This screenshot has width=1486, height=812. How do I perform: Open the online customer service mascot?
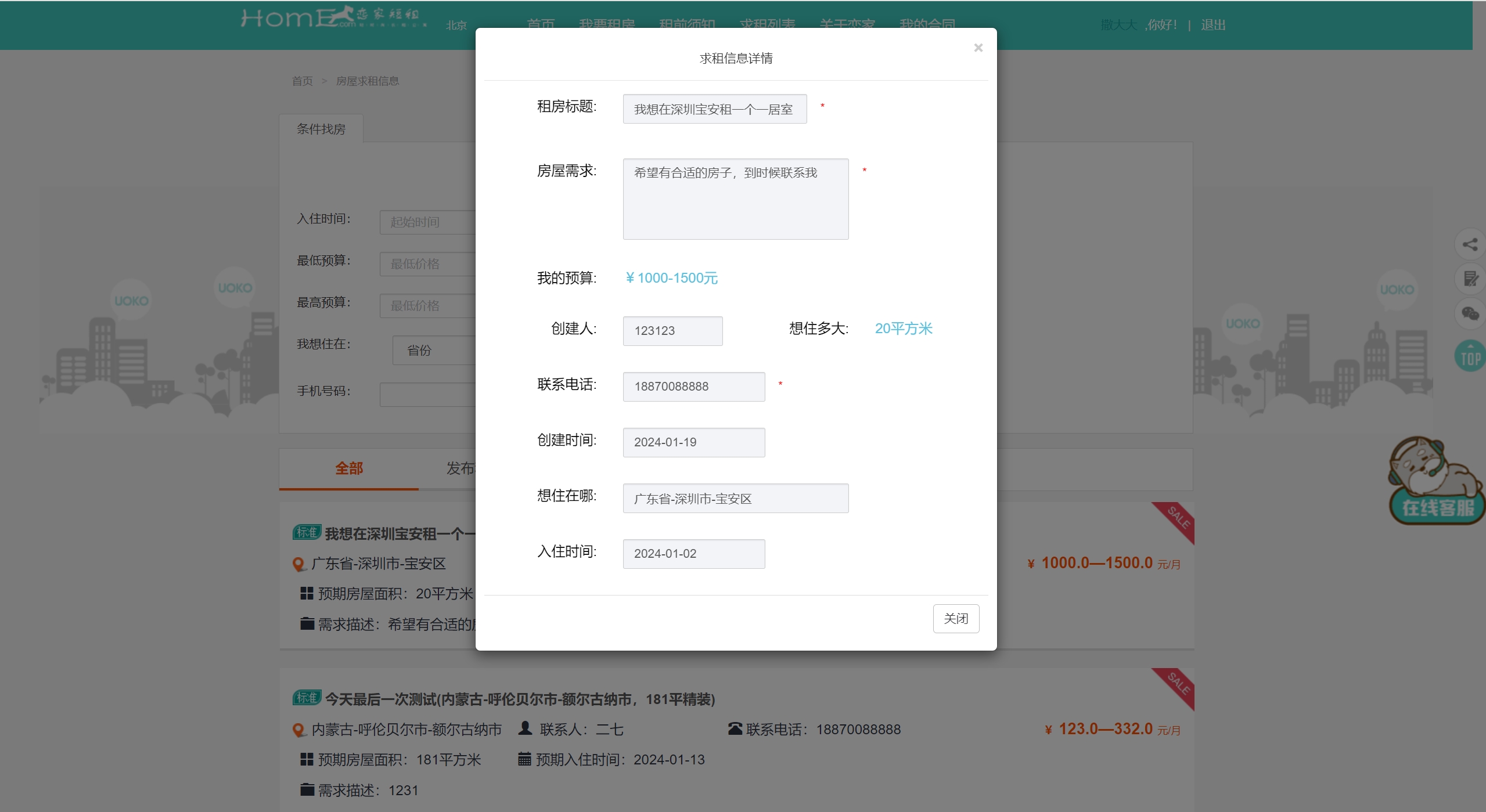pos(1435,482)
